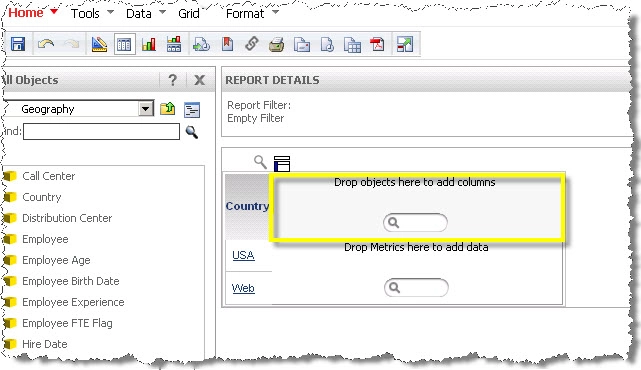Image resolution: width=641 pixels, height=370 pixels.
Task: Open the Tools menu
Action: coord(85,13)
